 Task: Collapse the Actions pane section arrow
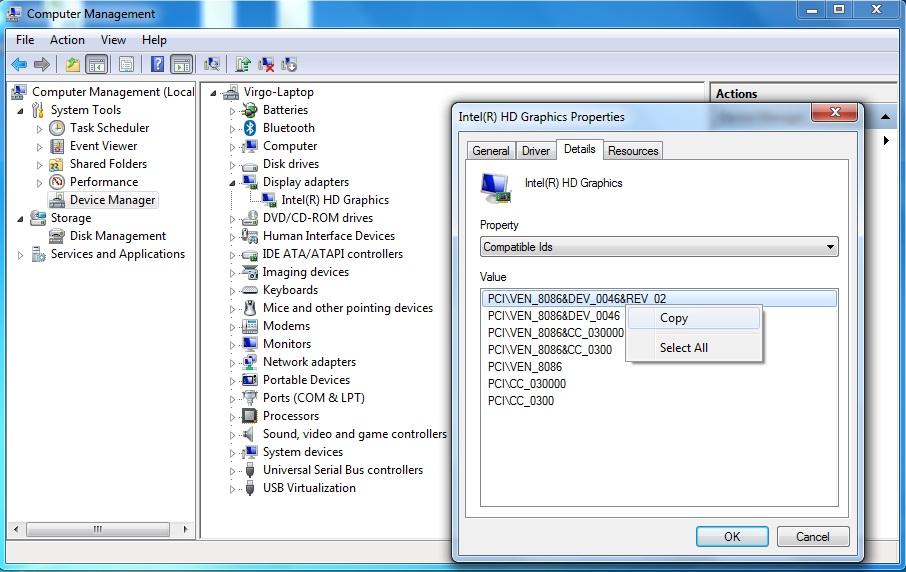tap(885, 117)
